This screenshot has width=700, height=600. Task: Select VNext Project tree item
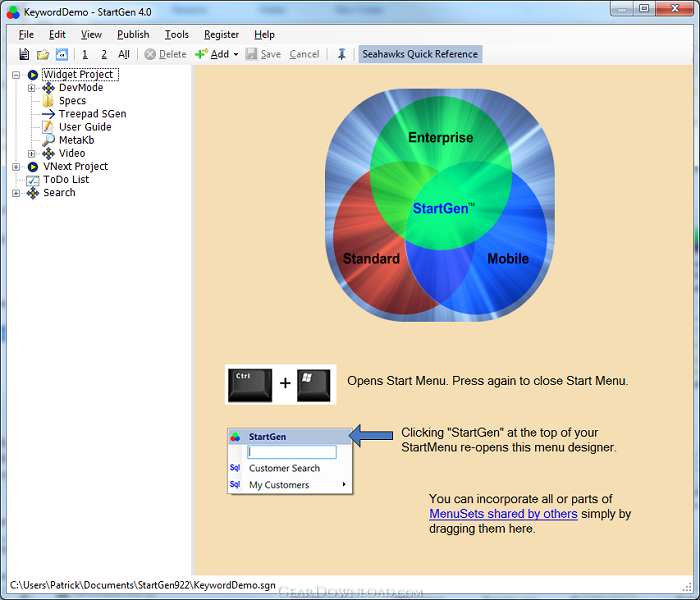coord(75,167)
